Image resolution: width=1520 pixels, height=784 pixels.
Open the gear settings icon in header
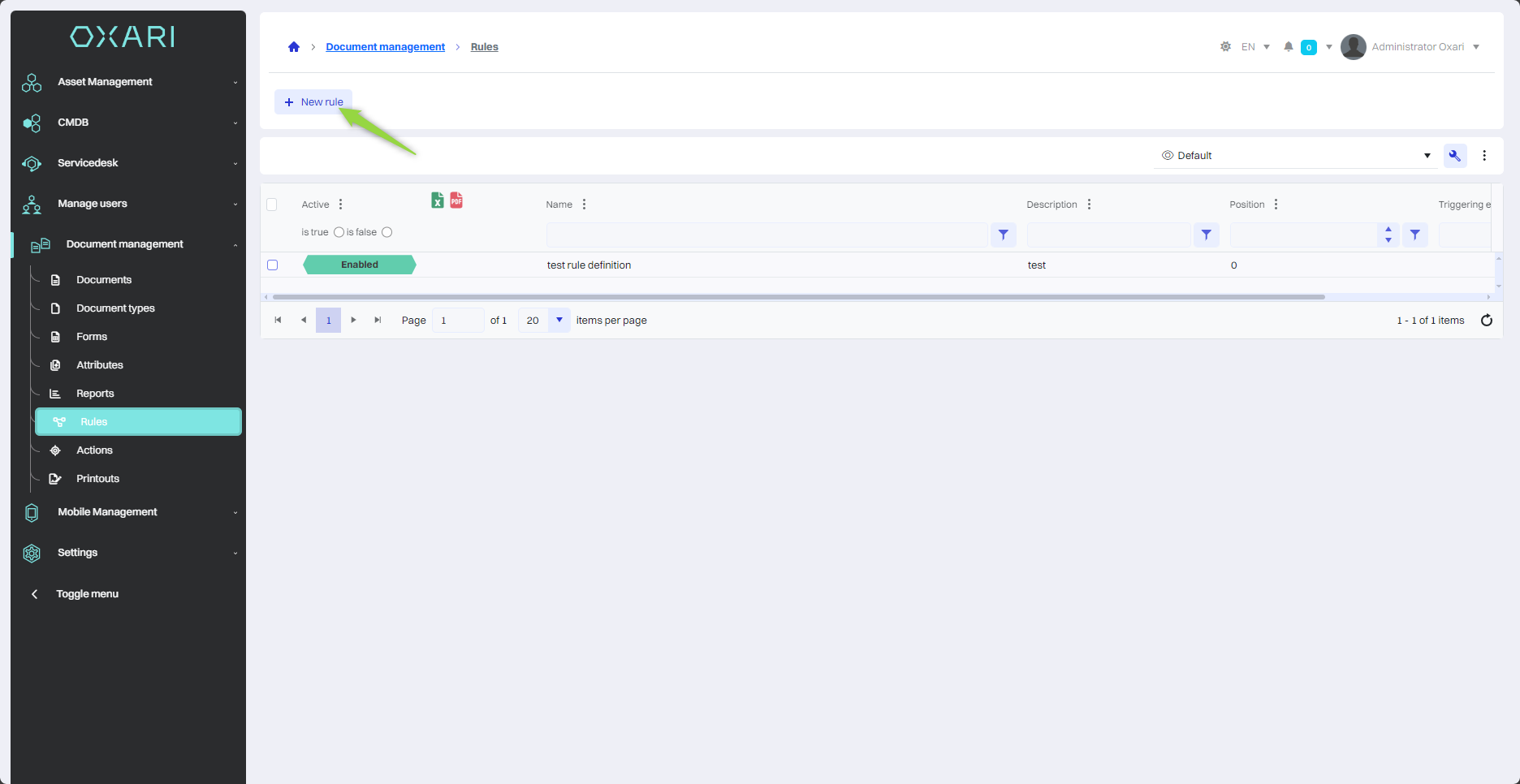[x=1225, y=47]
